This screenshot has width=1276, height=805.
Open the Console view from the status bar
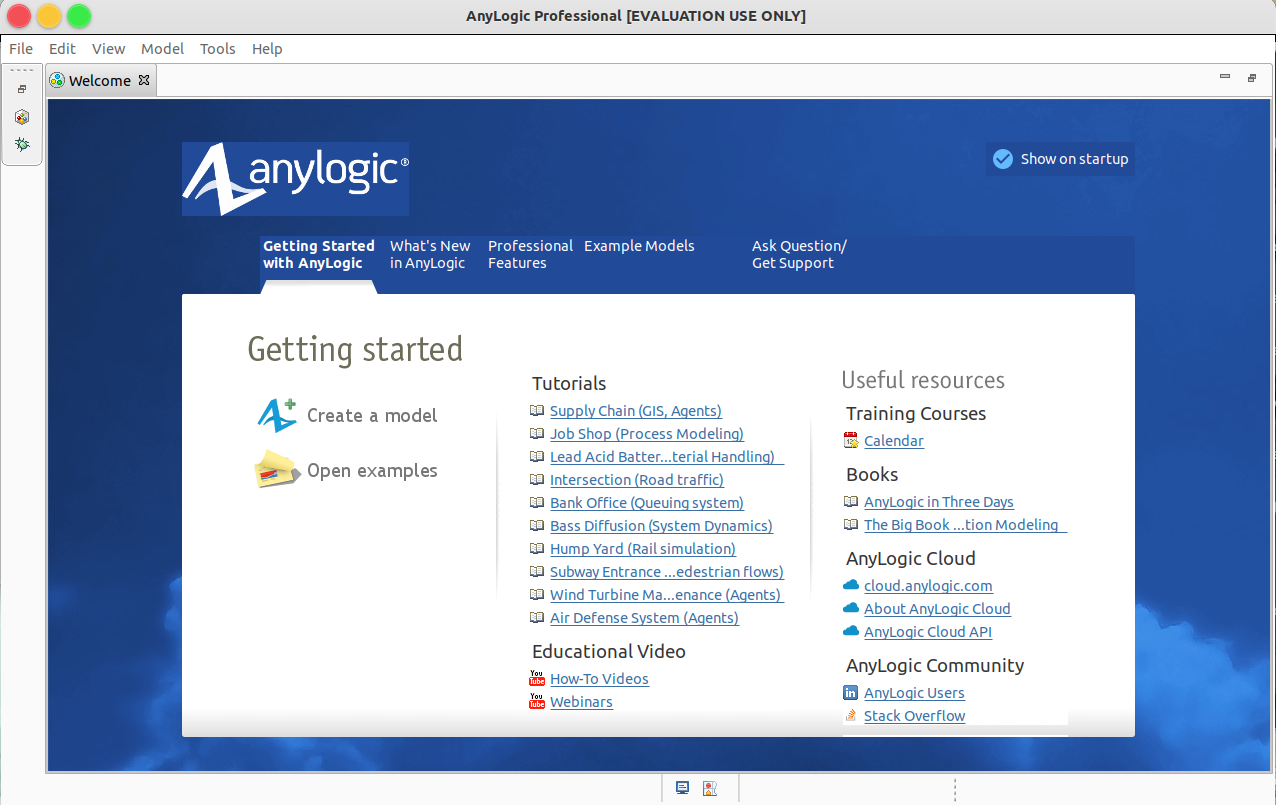click(682, 788)
